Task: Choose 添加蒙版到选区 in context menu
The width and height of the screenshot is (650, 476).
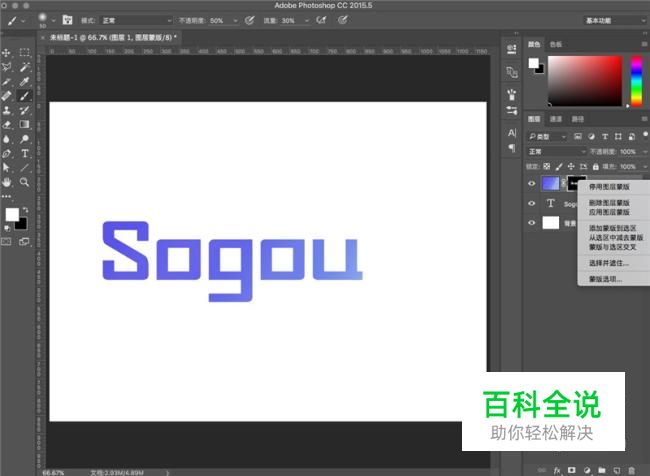Action: [x=612, y=228]
